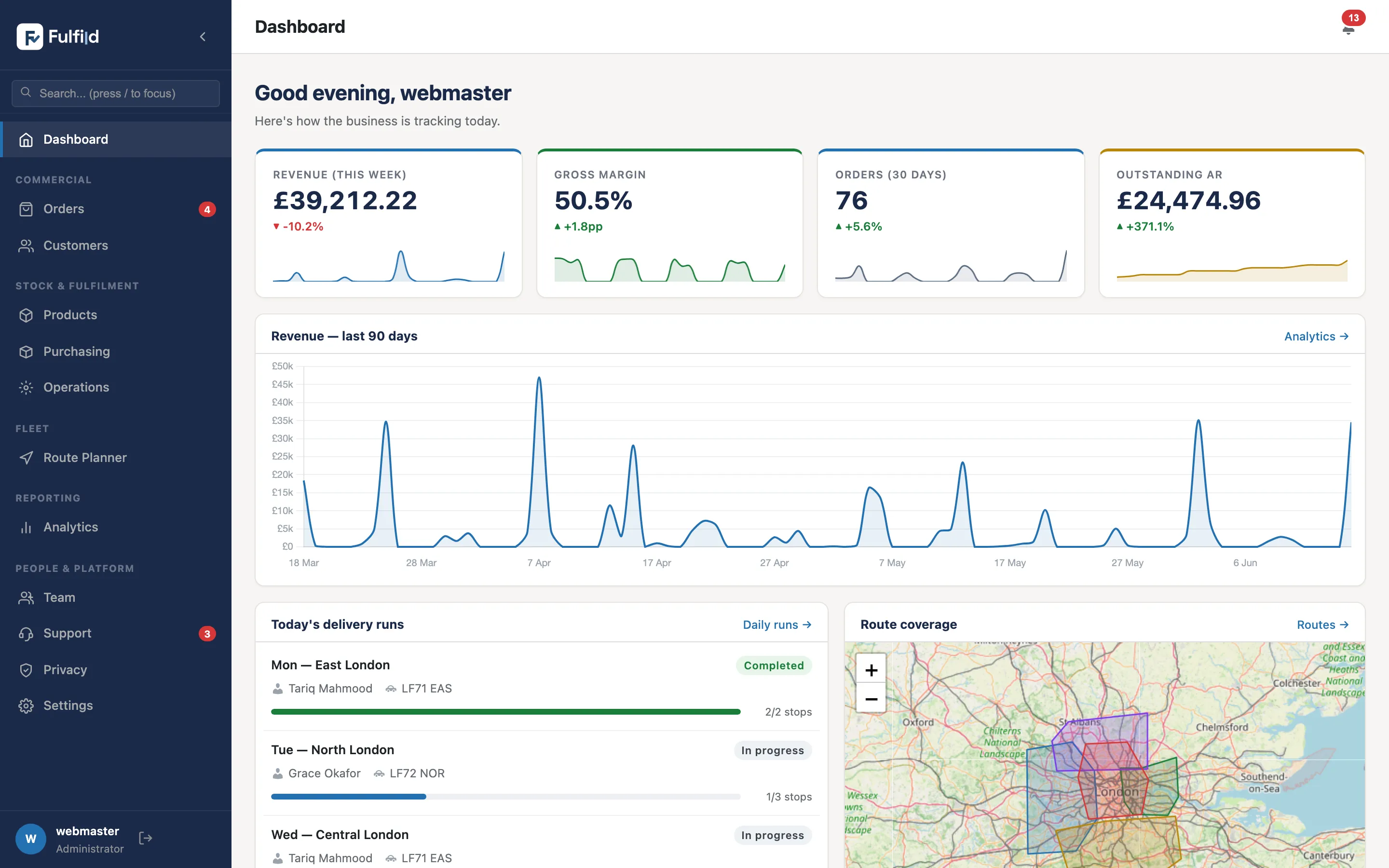
Task: Open the Dashboard menu item
Action: [115, 139]
